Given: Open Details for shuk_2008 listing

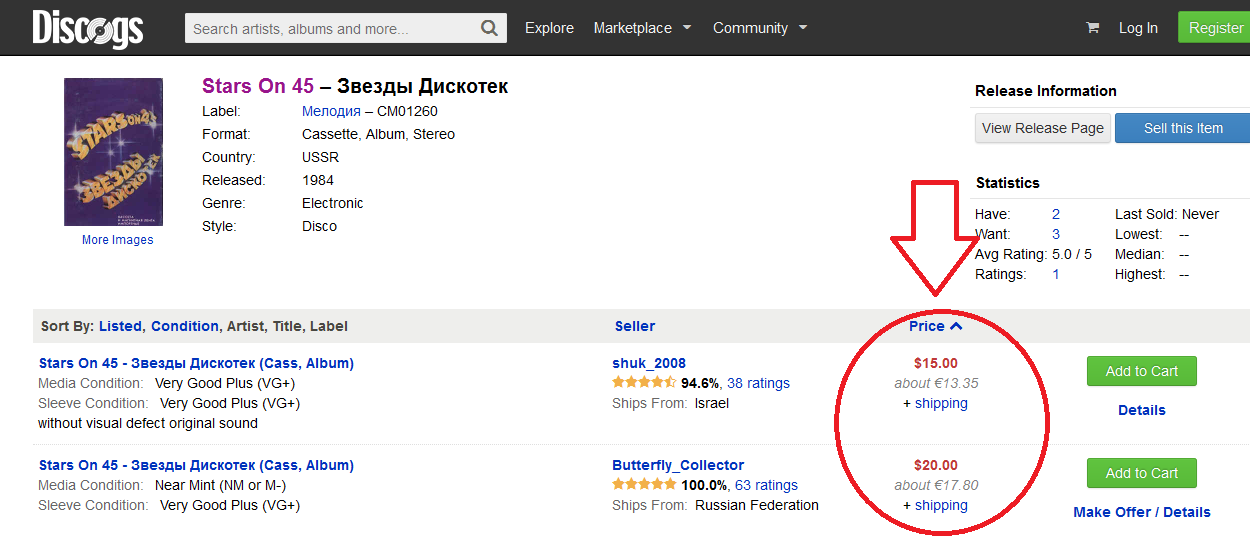Looking at the screenshot, I should (x=1142, y=410).
